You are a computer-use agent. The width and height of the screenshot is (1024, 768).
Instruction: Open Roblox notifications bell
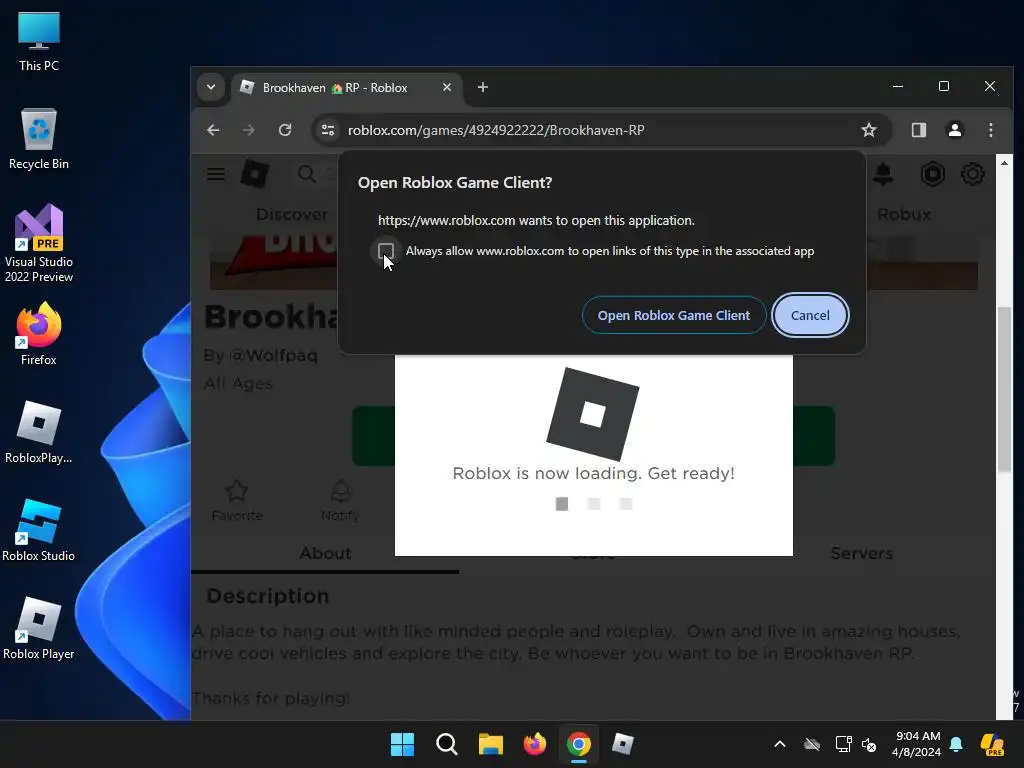coord(883,174)
